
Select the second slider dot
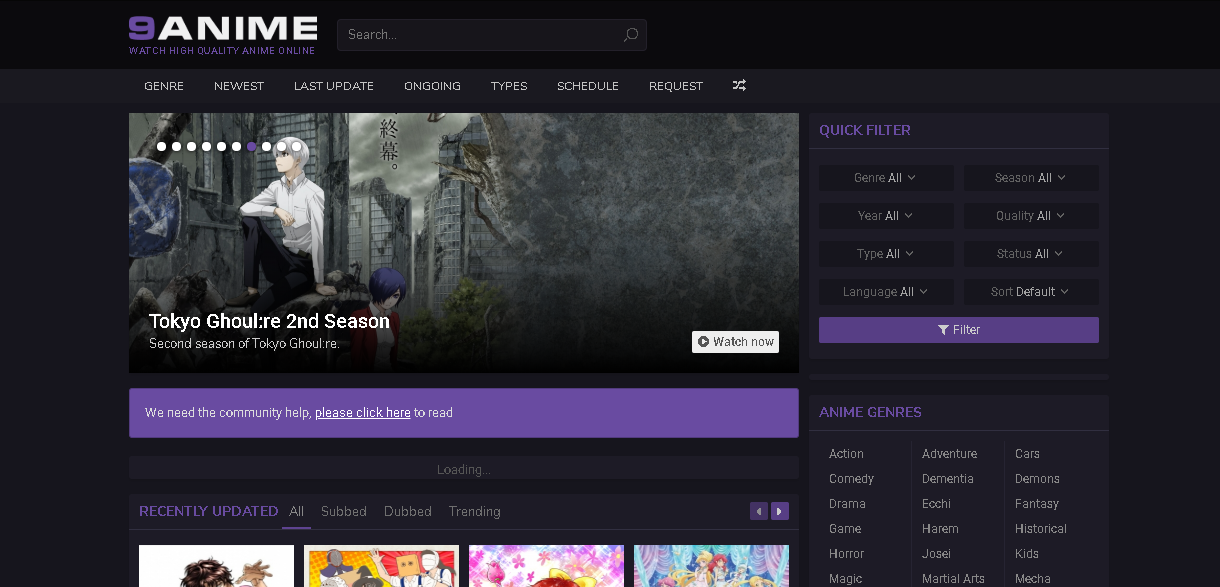pos(176,146)
